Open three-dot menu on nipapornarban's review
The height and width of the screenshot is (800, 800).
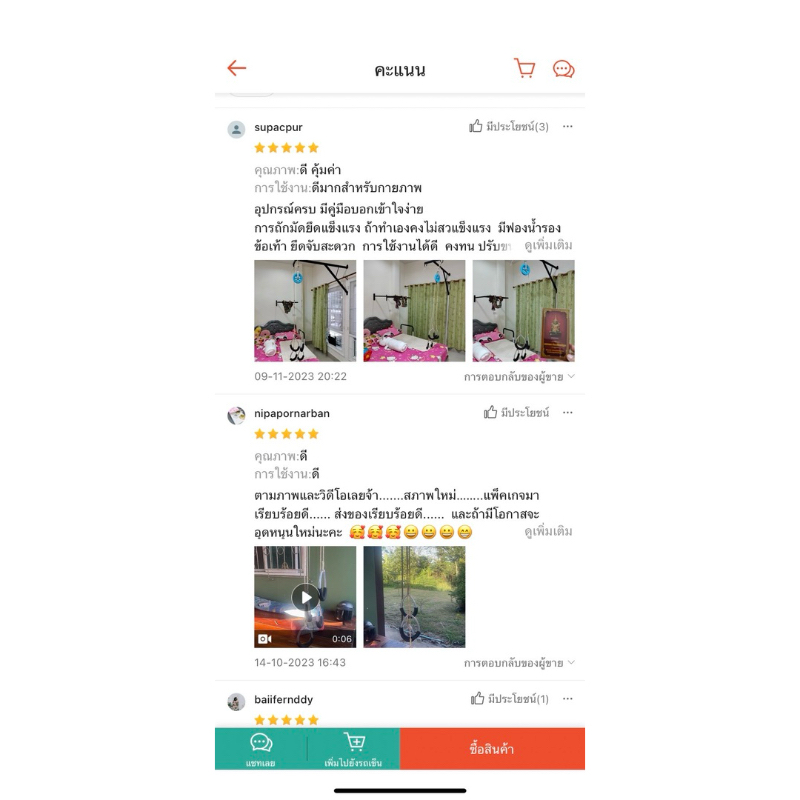[568, 412]
